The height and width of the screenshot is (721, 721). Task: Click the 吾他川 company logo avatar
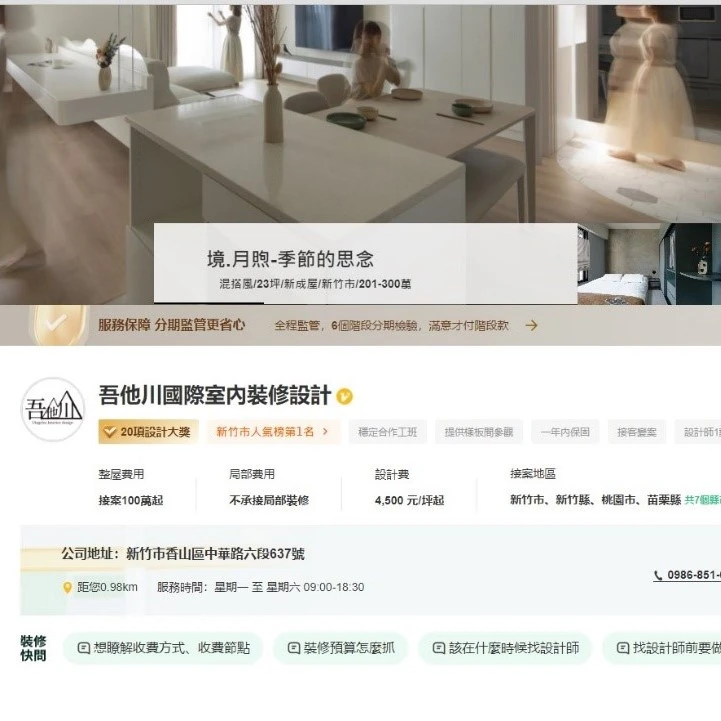pyautogui.click(x=53, y=409)
